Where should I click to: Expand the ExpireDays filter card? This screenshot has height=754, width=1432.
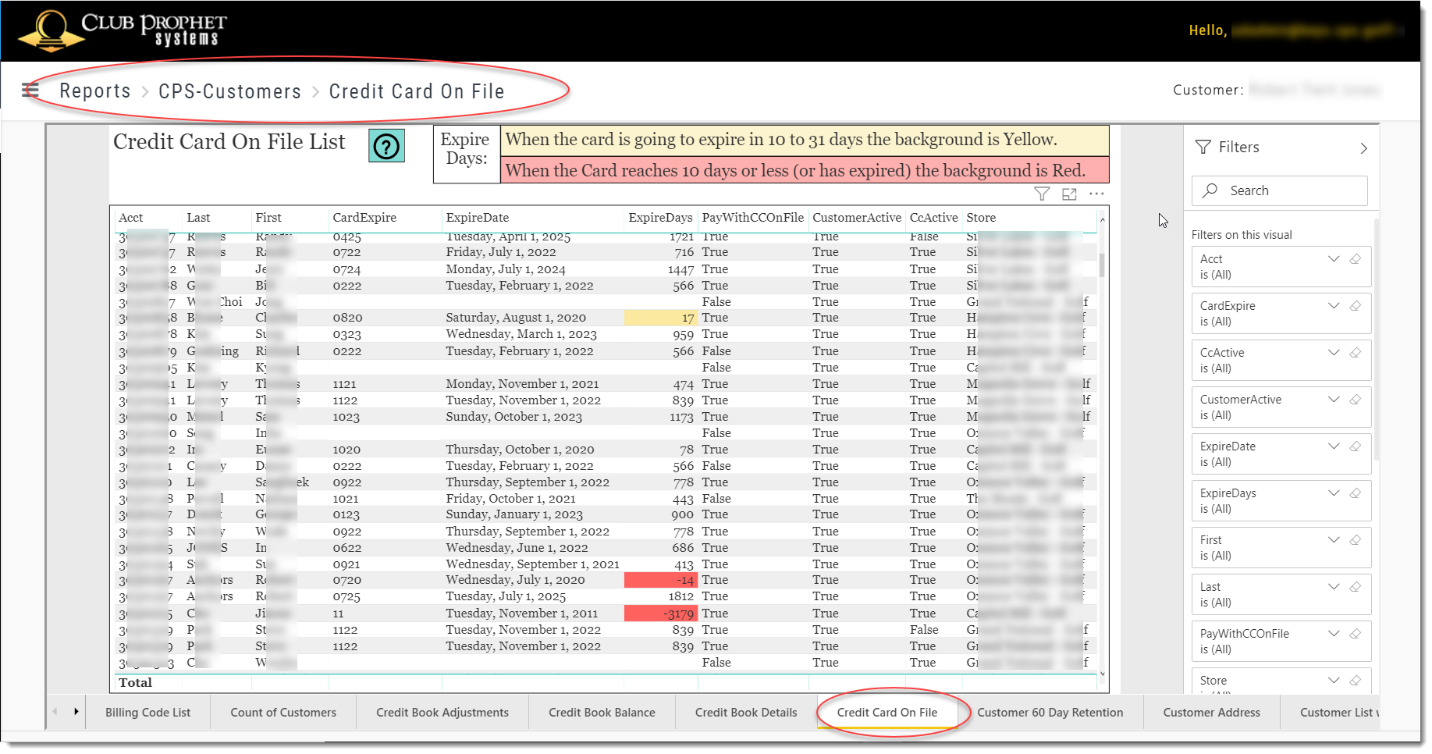[x=1333, y=493]
